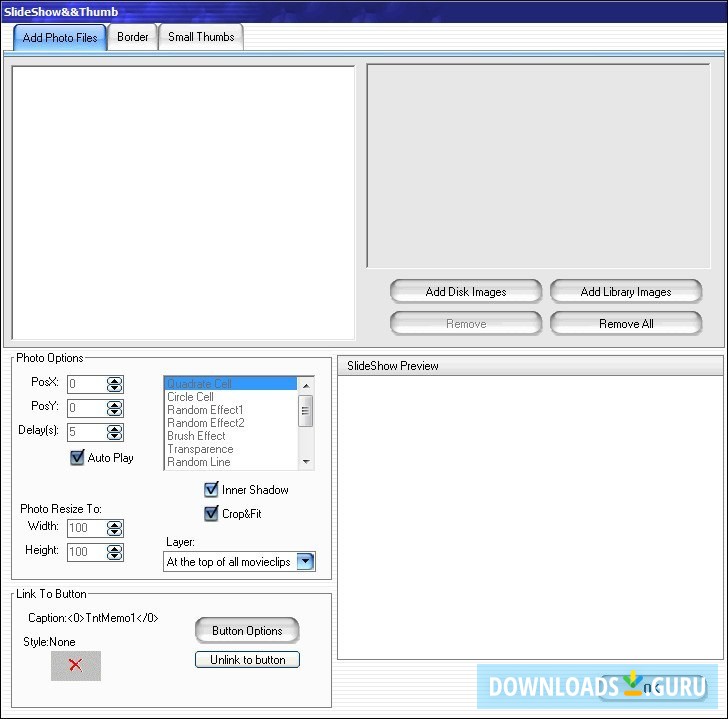The image size is (728, 719).
Task: Focus the PosY input field
Action: coord(87,408)
